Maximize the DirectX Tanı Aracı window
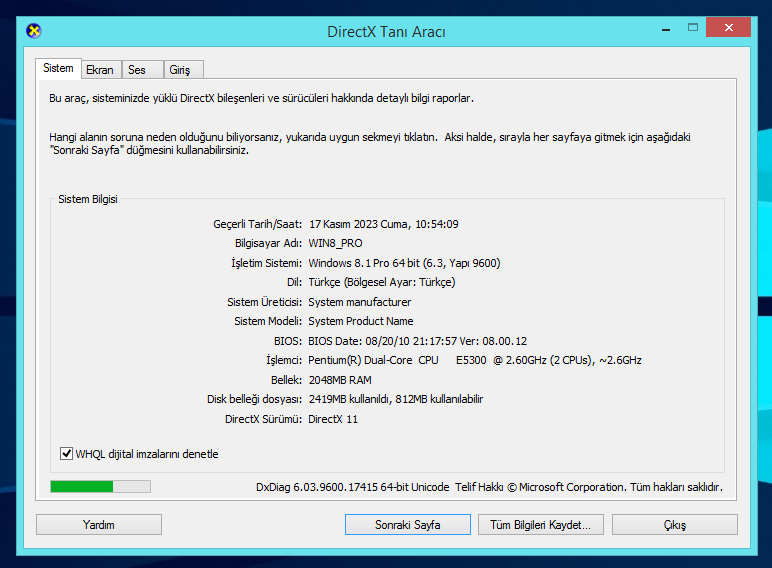772x568 pixels. 693,28
